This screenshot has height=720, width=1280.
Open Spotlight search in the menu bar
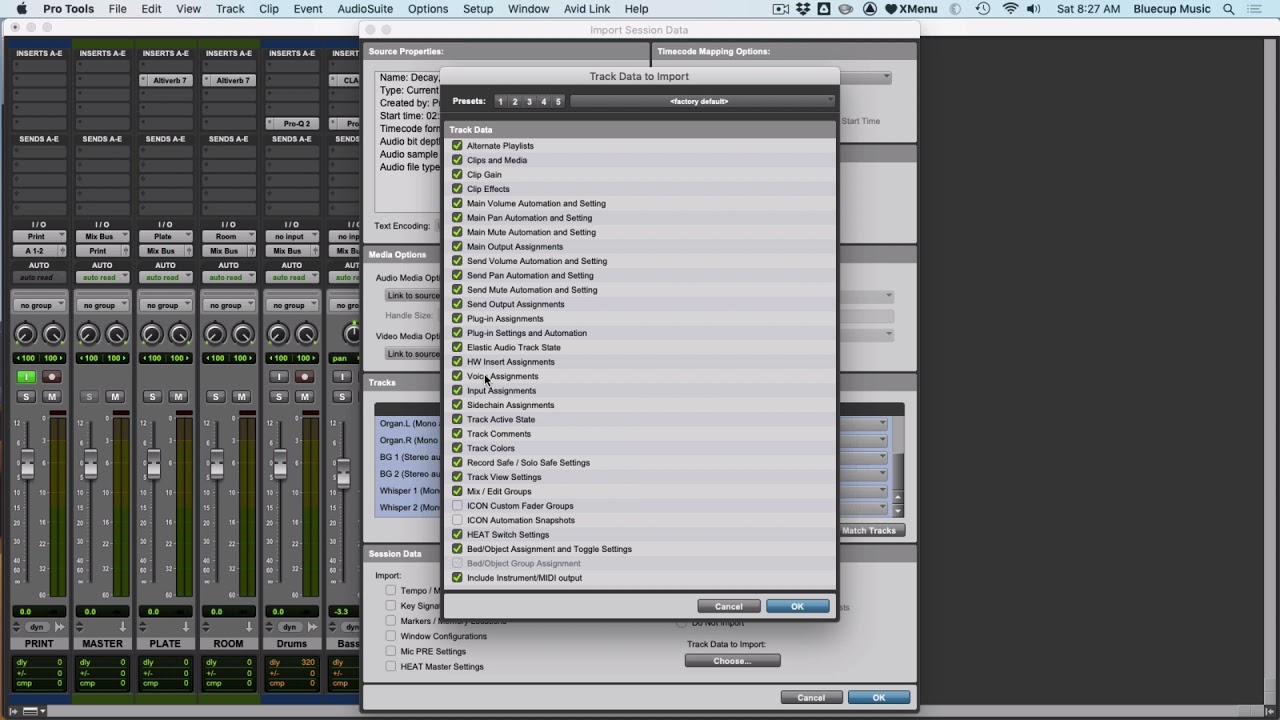pos(1229,9)
